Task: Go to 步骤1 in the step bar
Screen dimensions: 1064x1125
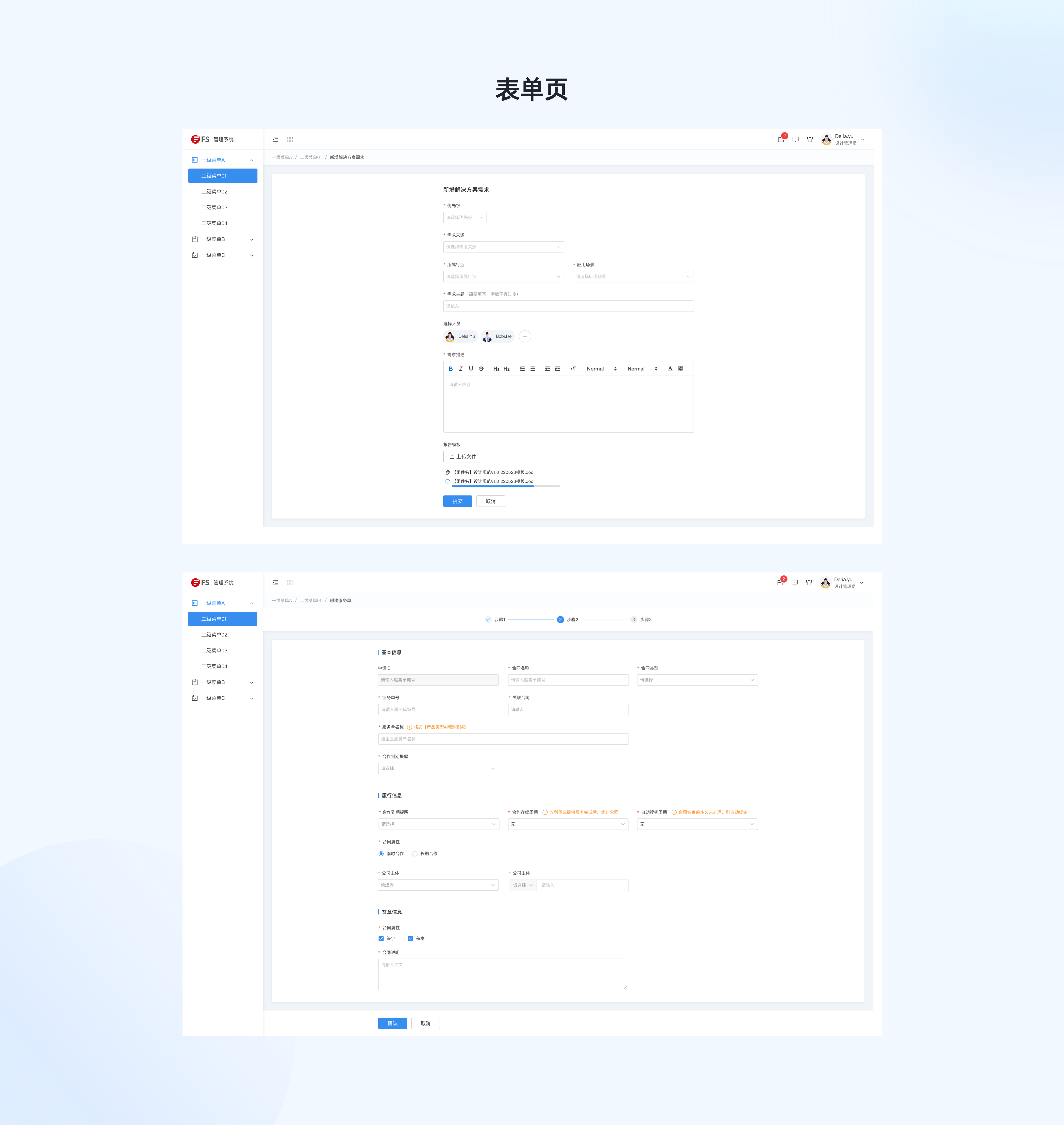Action: (495, 620)
